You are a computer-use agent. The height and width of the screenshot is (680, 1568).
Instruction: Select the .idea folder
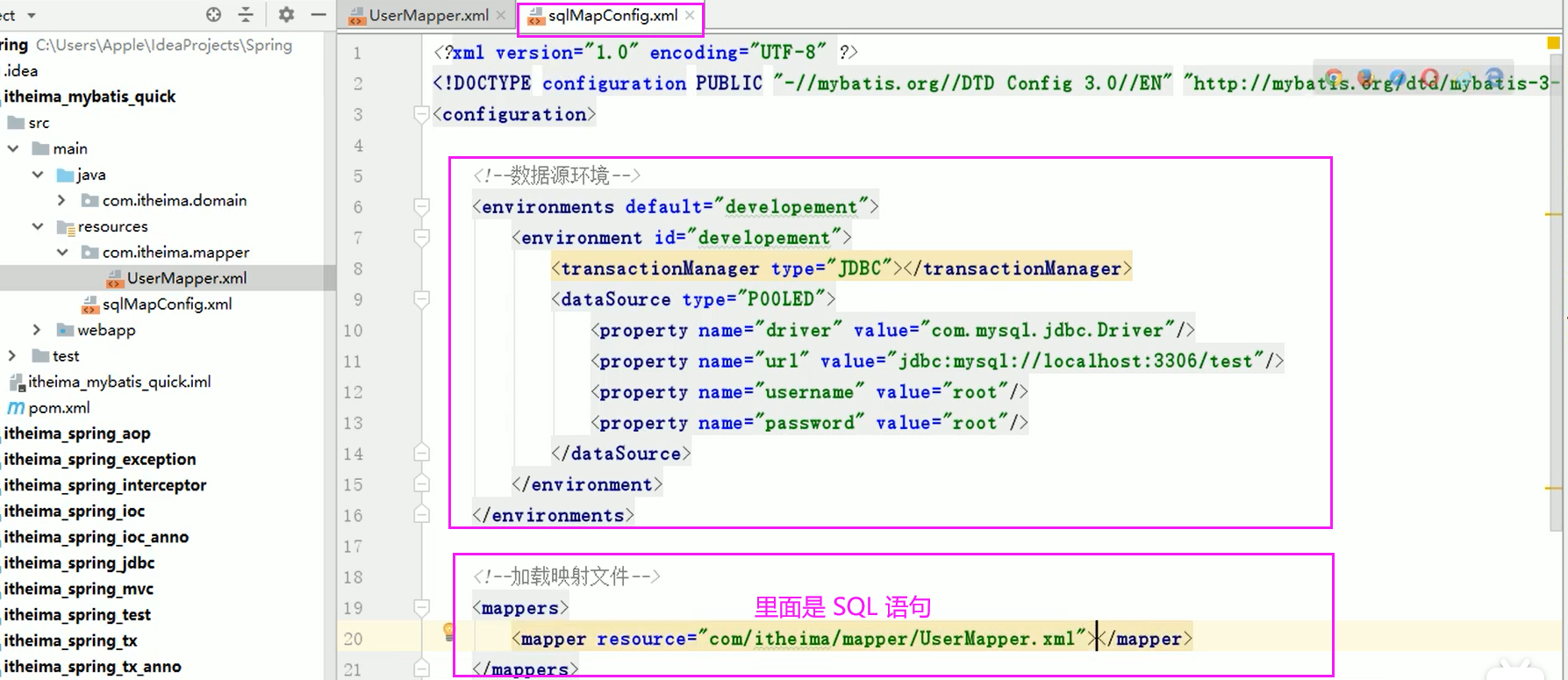21,71
